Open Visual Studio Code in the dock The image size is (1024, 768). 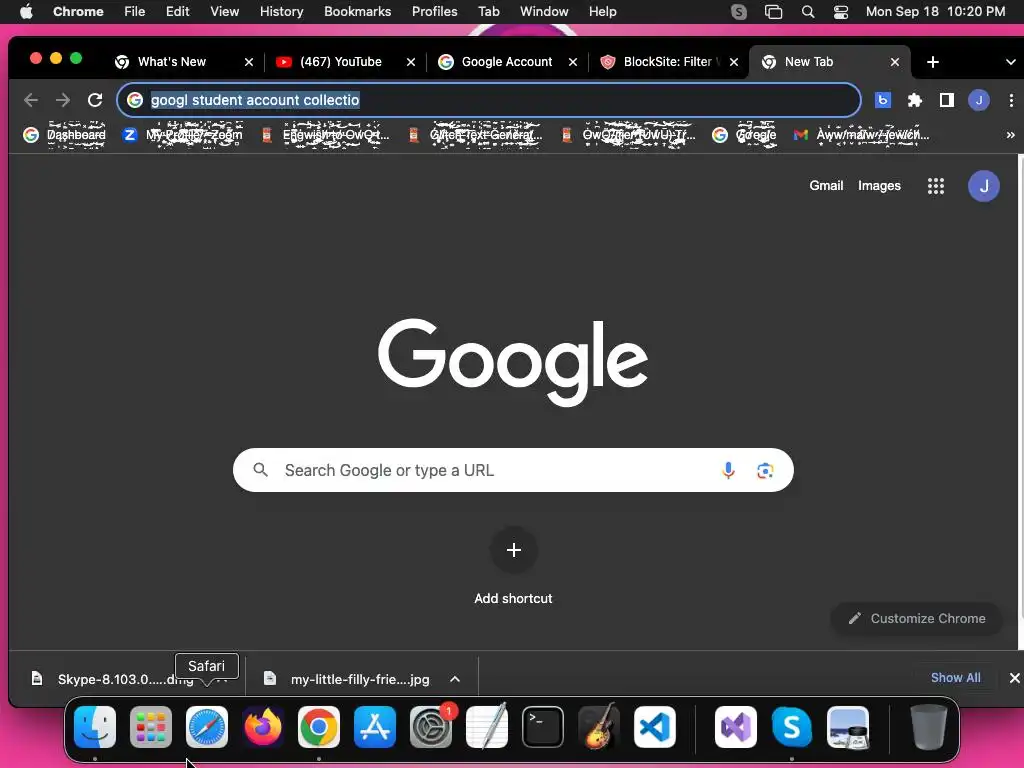point(655,727)
